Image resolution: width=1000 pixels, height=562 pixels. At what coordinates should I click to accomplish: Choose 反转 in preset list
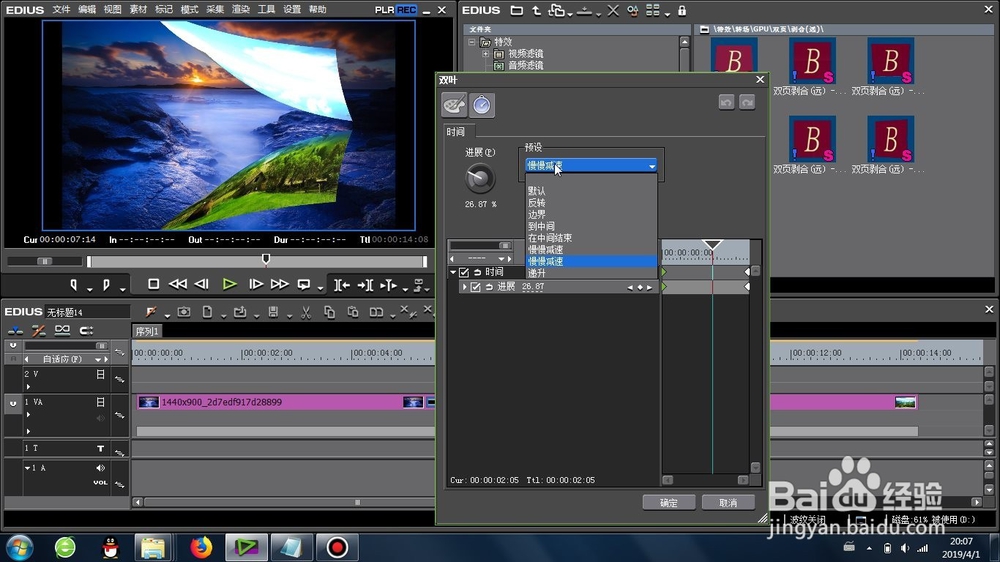[591, 203]
